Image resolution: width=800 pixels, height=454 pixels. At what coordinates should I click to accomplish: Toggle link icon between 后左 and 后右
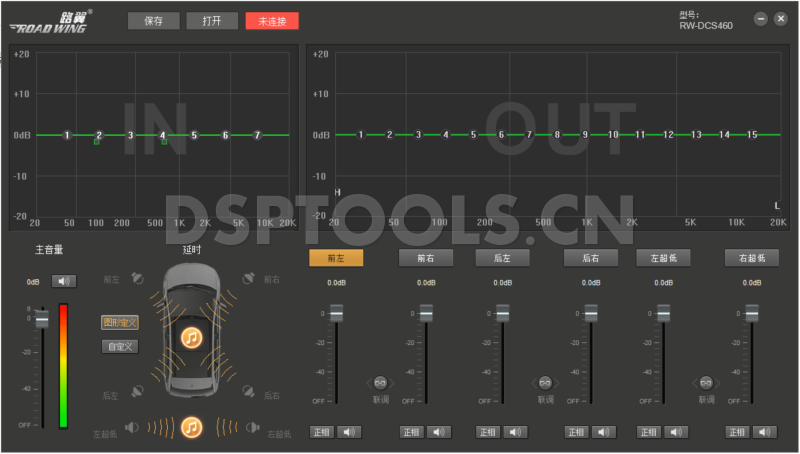point(545,383)
